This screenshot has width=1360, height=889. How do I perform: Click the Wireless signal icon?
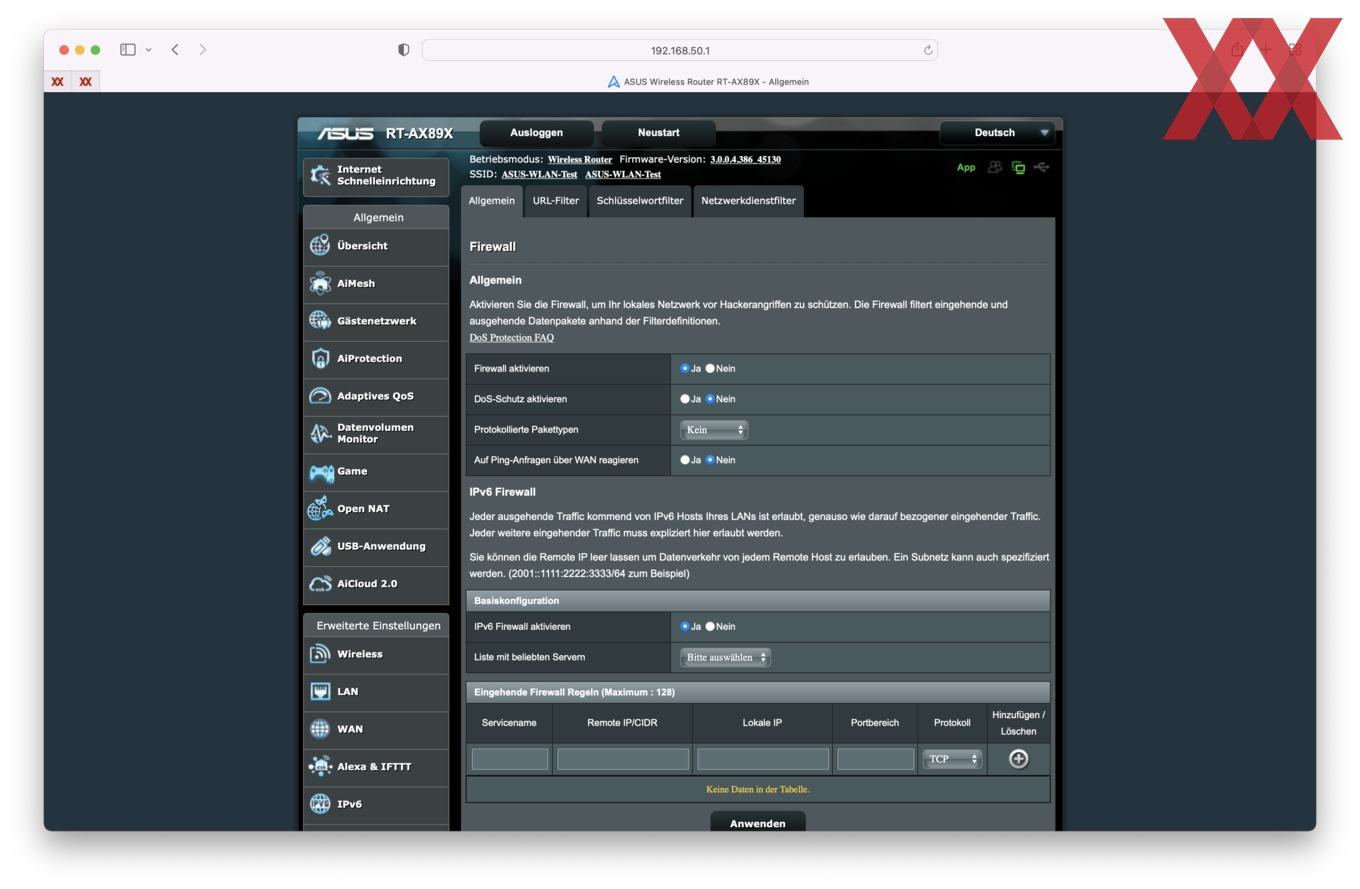[320, 653]
